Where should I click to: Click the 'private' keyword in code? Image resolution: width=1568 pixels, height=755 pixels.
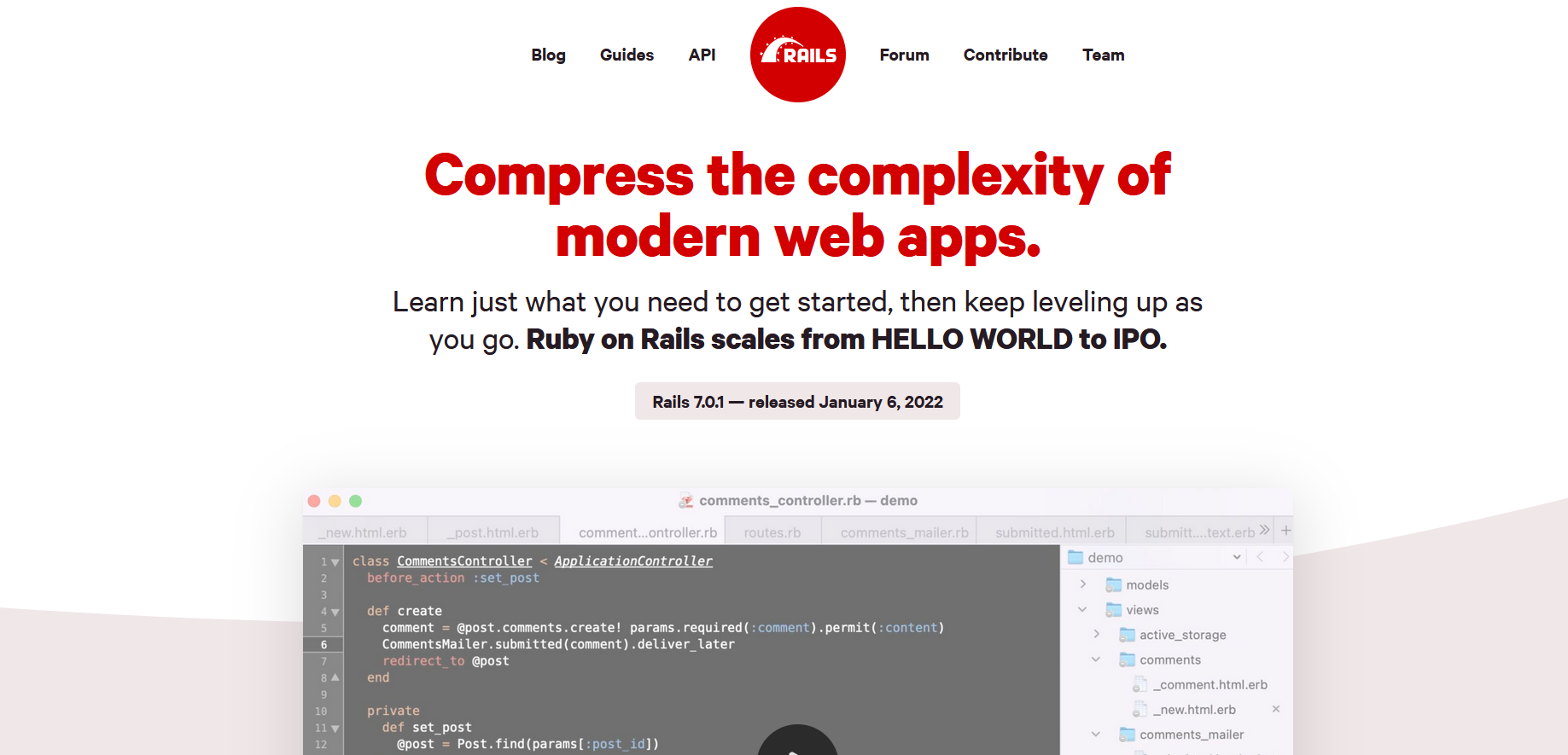tap(393, 711)
